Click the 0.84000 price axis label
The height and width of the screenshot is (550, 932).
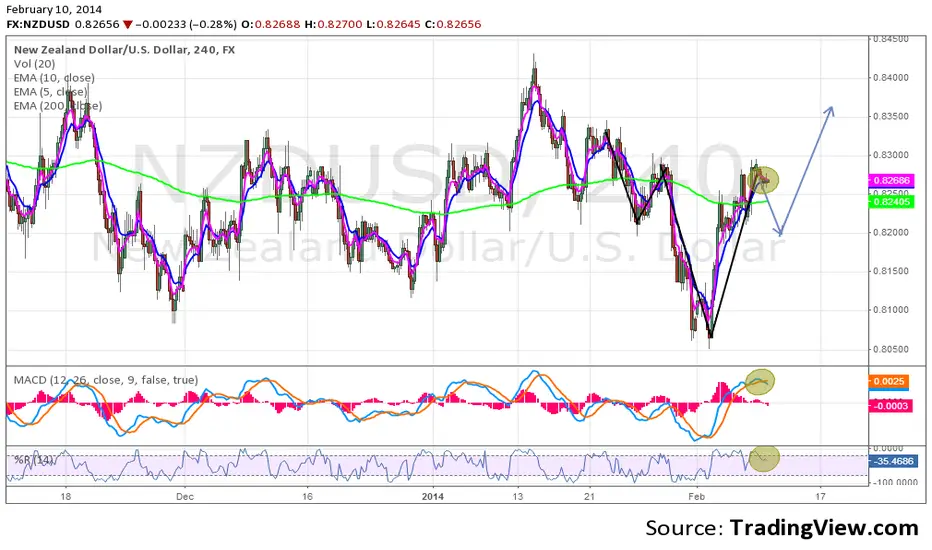pyautogui.click(x=890, y=77)
